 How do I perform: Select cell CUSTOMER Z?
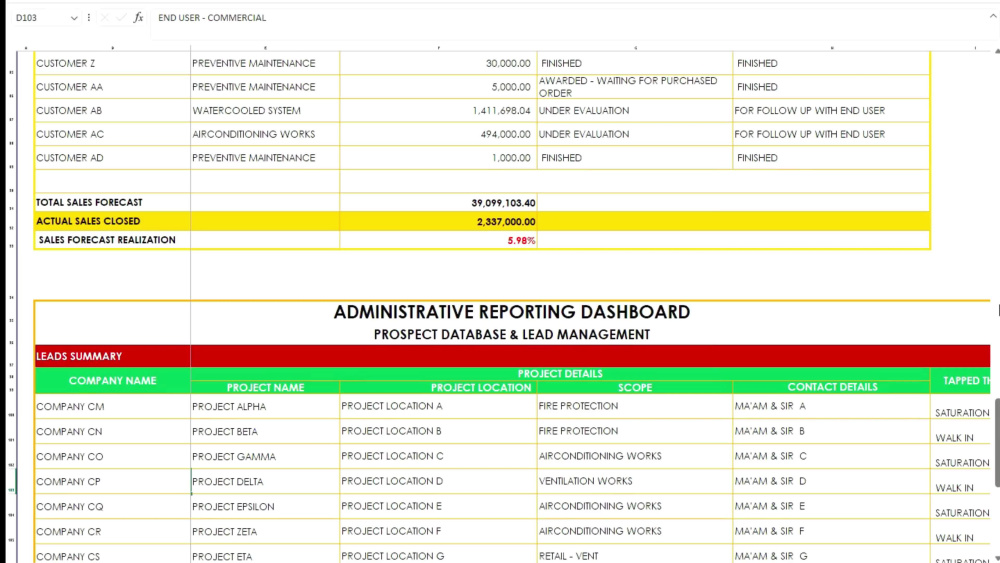click(x=112, y=63)
